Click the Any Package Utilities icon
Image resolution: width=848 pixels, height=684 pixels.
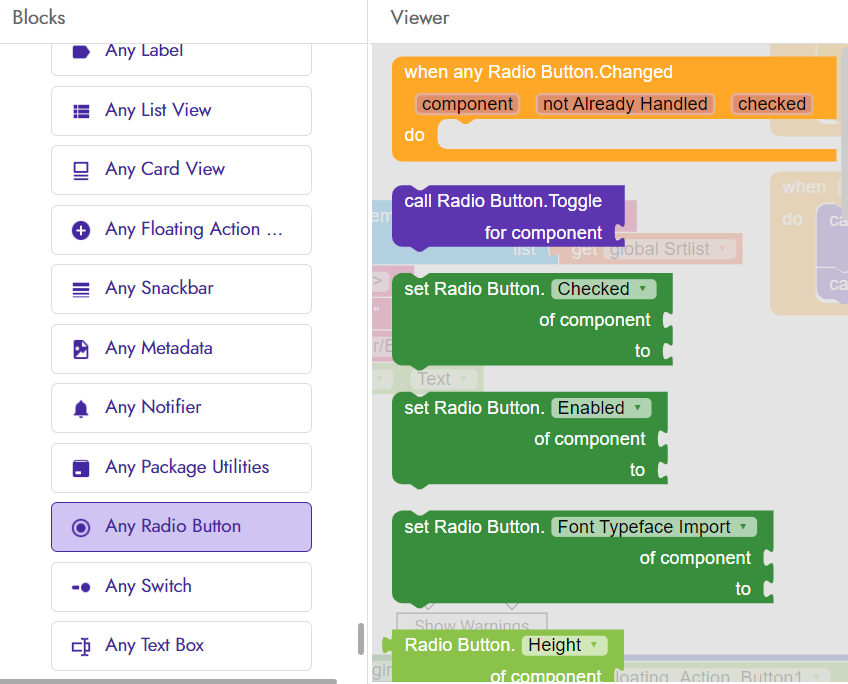pyautogui.click(x=81, y=468)
